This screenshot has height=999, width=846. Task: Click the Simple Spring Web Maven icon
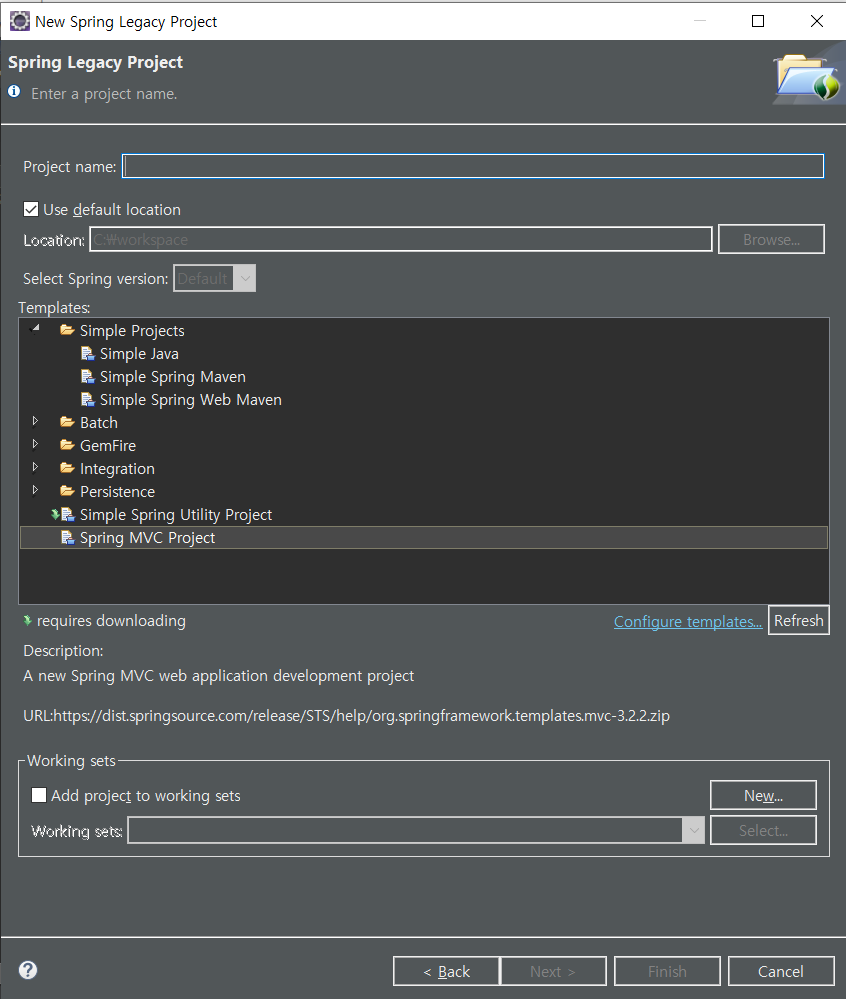coord(88,399)
